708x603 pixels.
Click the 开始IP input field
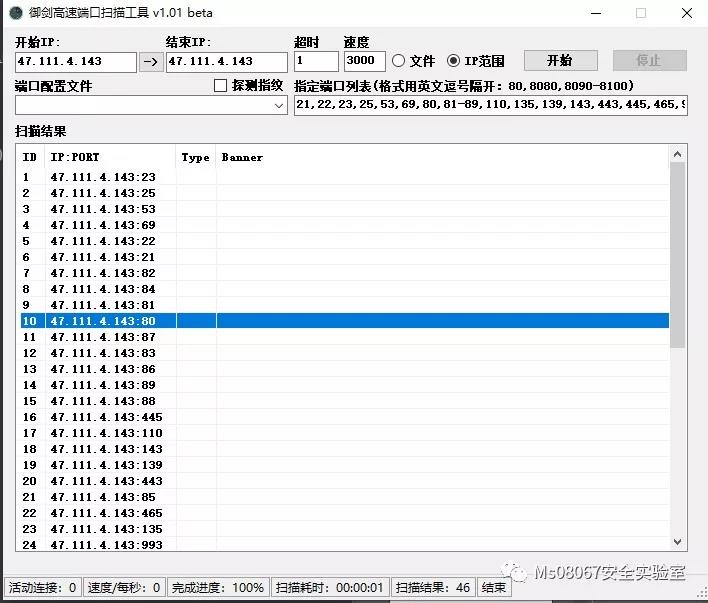tap(75, 61)
